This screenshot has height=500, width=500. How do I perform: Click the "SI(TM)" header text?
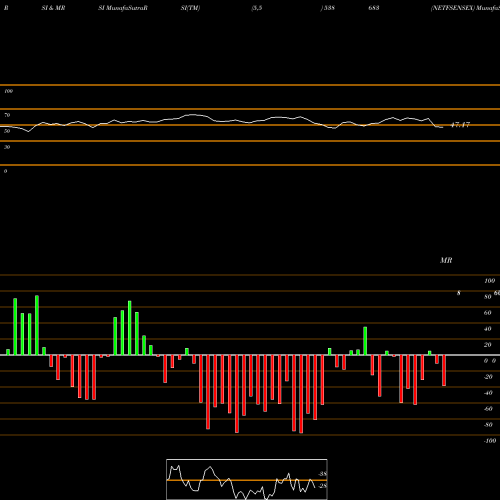[x=190, y=8]
